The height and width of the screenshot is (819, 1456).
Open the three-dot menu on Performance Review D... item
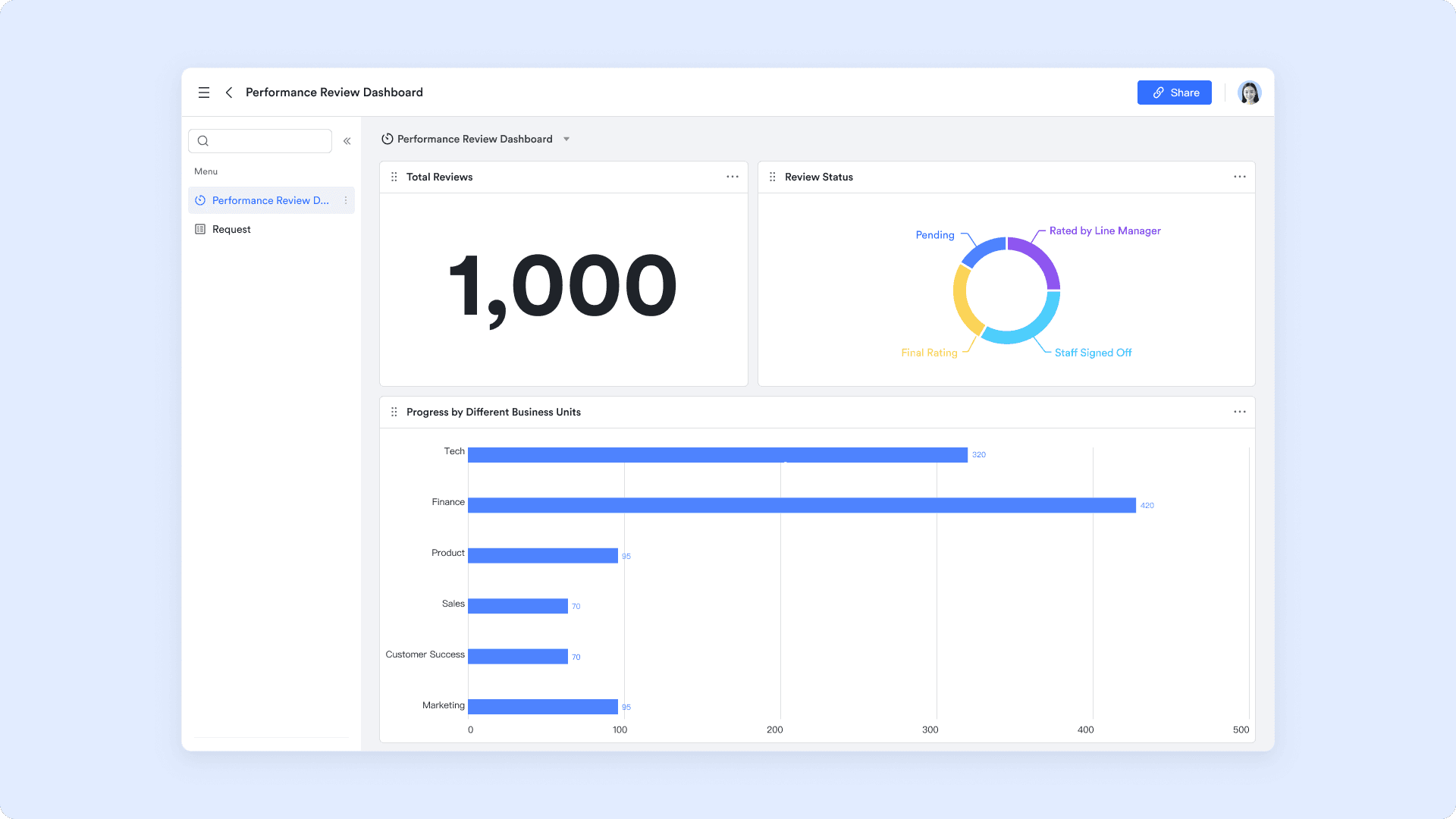click(x=347, y=200)
